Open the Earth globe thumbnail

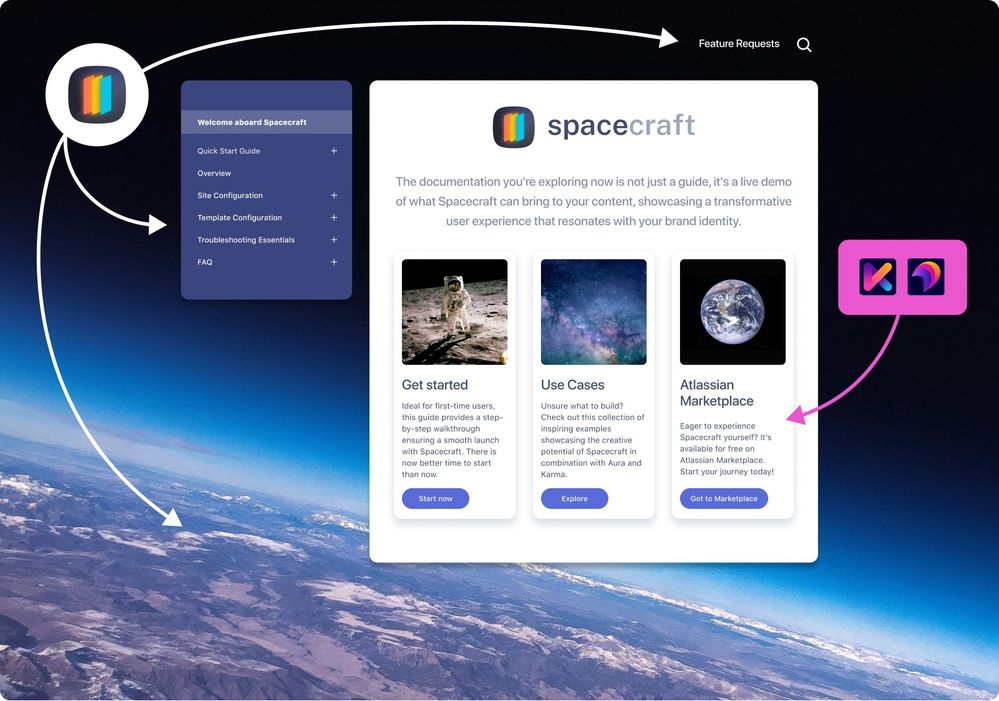(733, 312)
